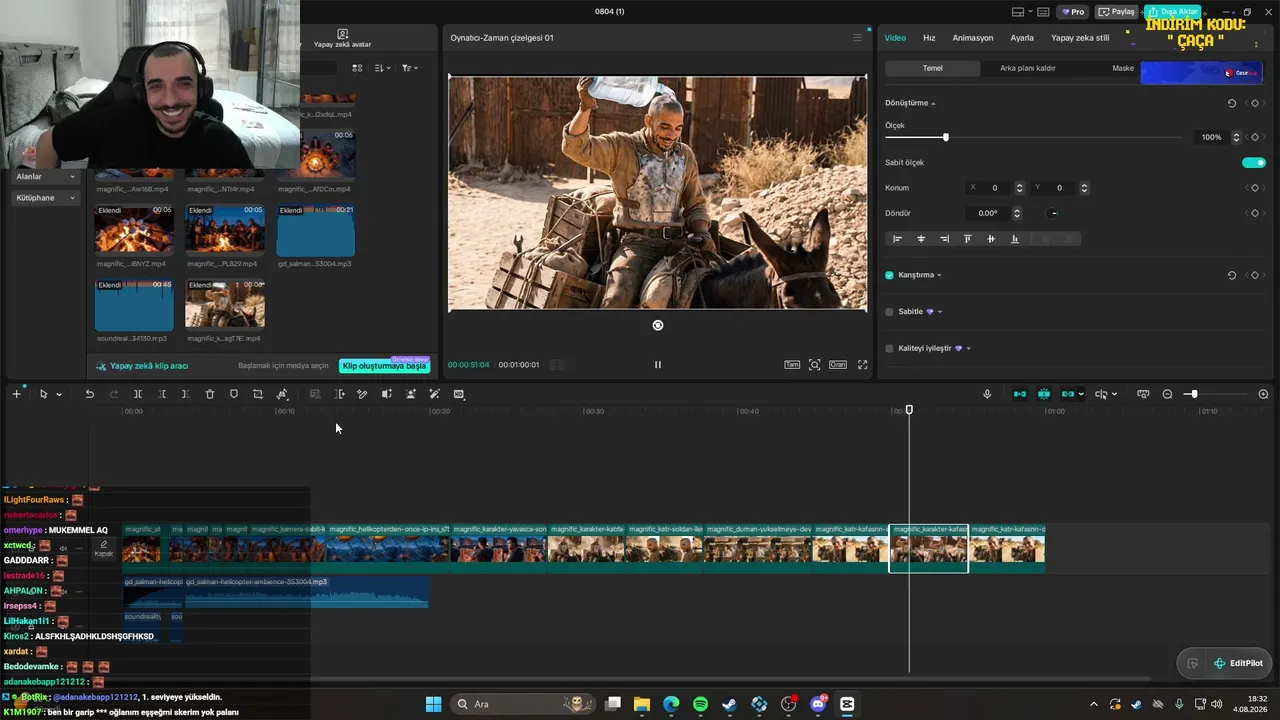Screen dimensions: 1280x720
Task: Enter fullscreen preview mode
Action: [x=862, y=365]
